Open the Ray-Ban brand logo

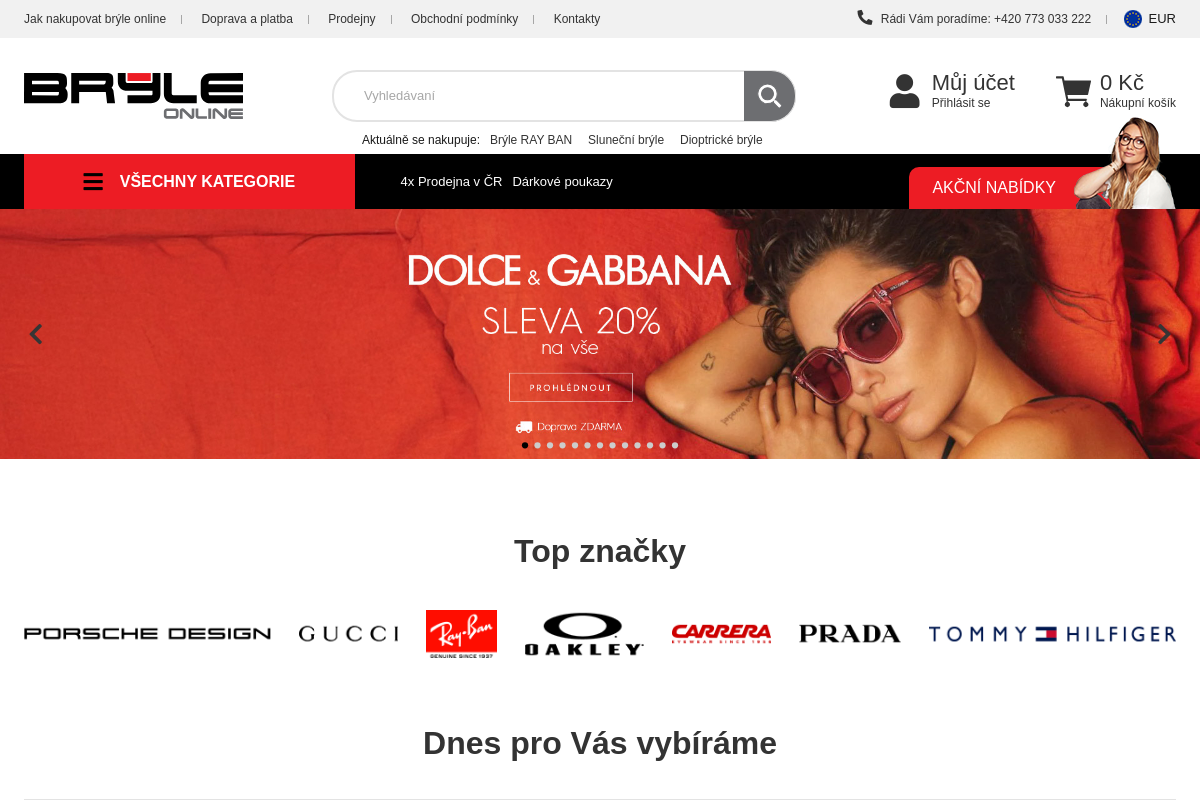(461, 634)
